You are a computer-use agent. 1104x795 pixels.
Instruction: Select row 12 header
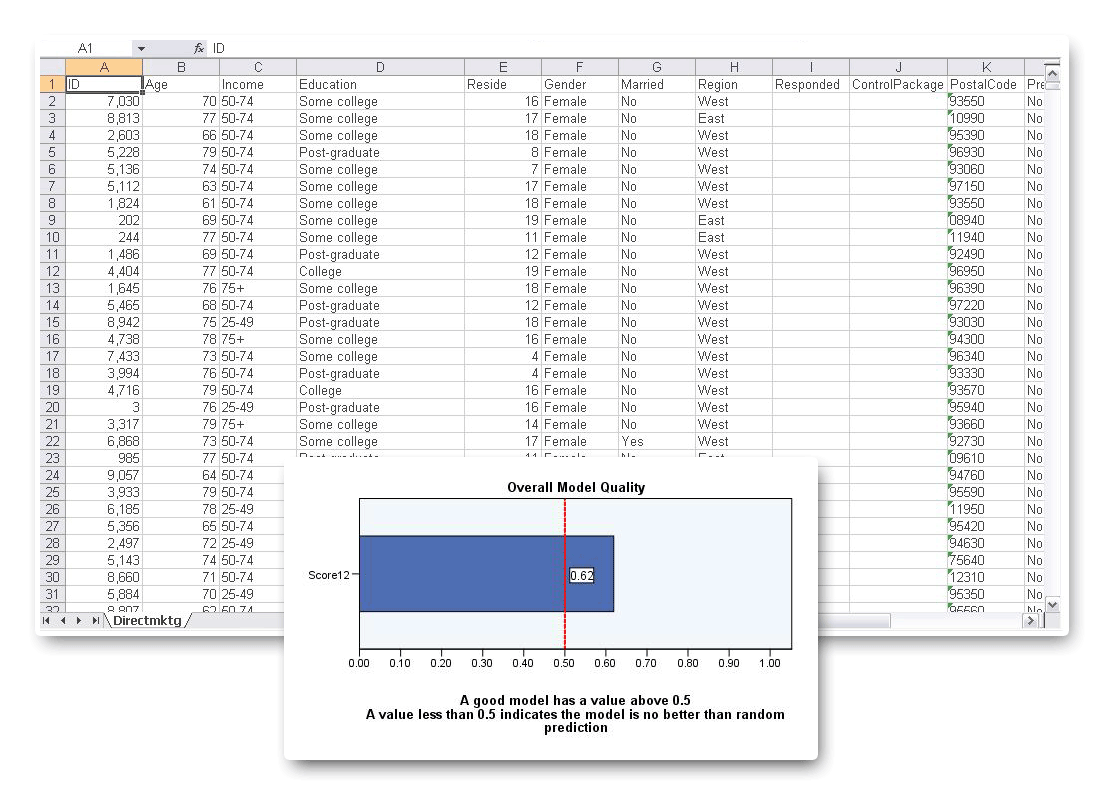point(52,271)
